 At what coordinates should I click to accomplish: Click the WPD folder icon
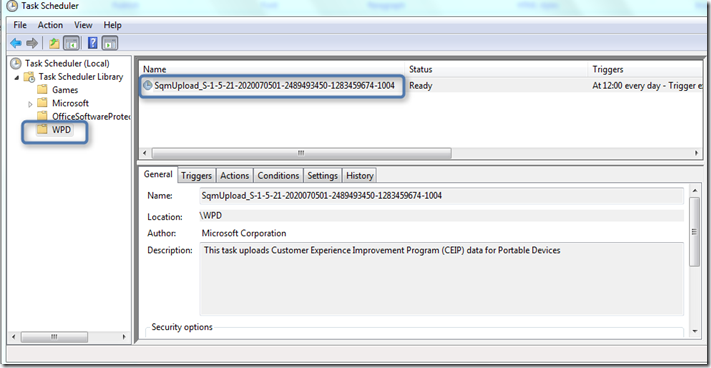pos(42,130)
